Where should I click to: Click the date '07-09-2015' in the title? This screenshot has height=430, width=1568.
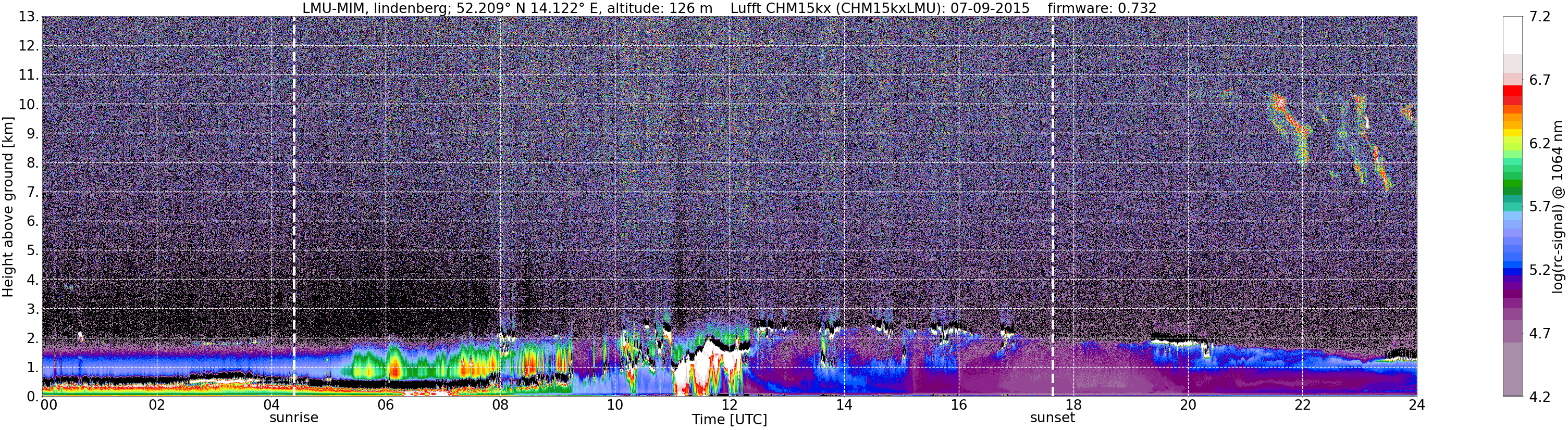[x=990, y=8]
